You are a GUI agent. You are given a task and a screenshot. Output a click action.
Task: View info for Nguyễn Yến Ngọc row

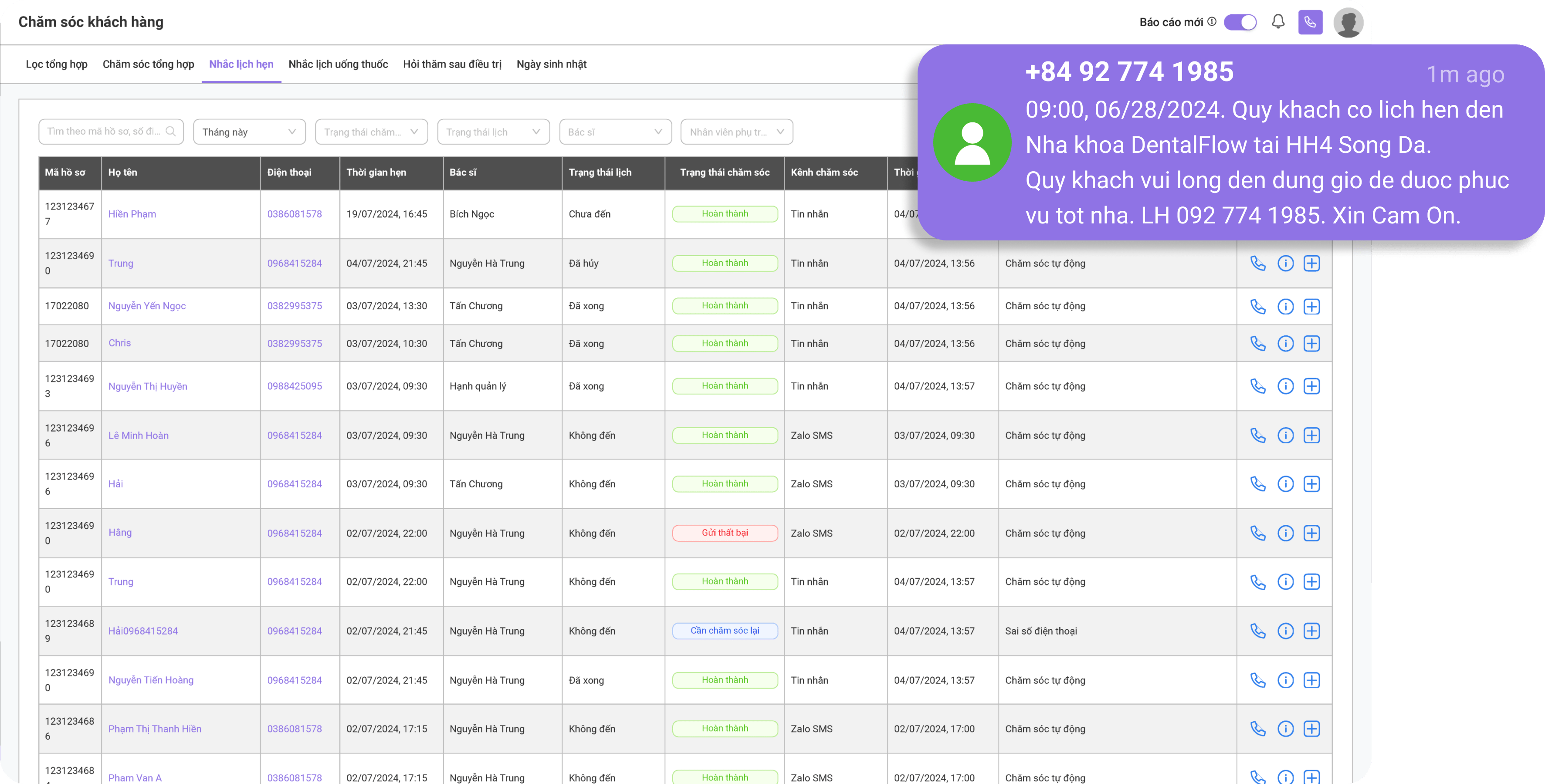(x=1285, y=306)
